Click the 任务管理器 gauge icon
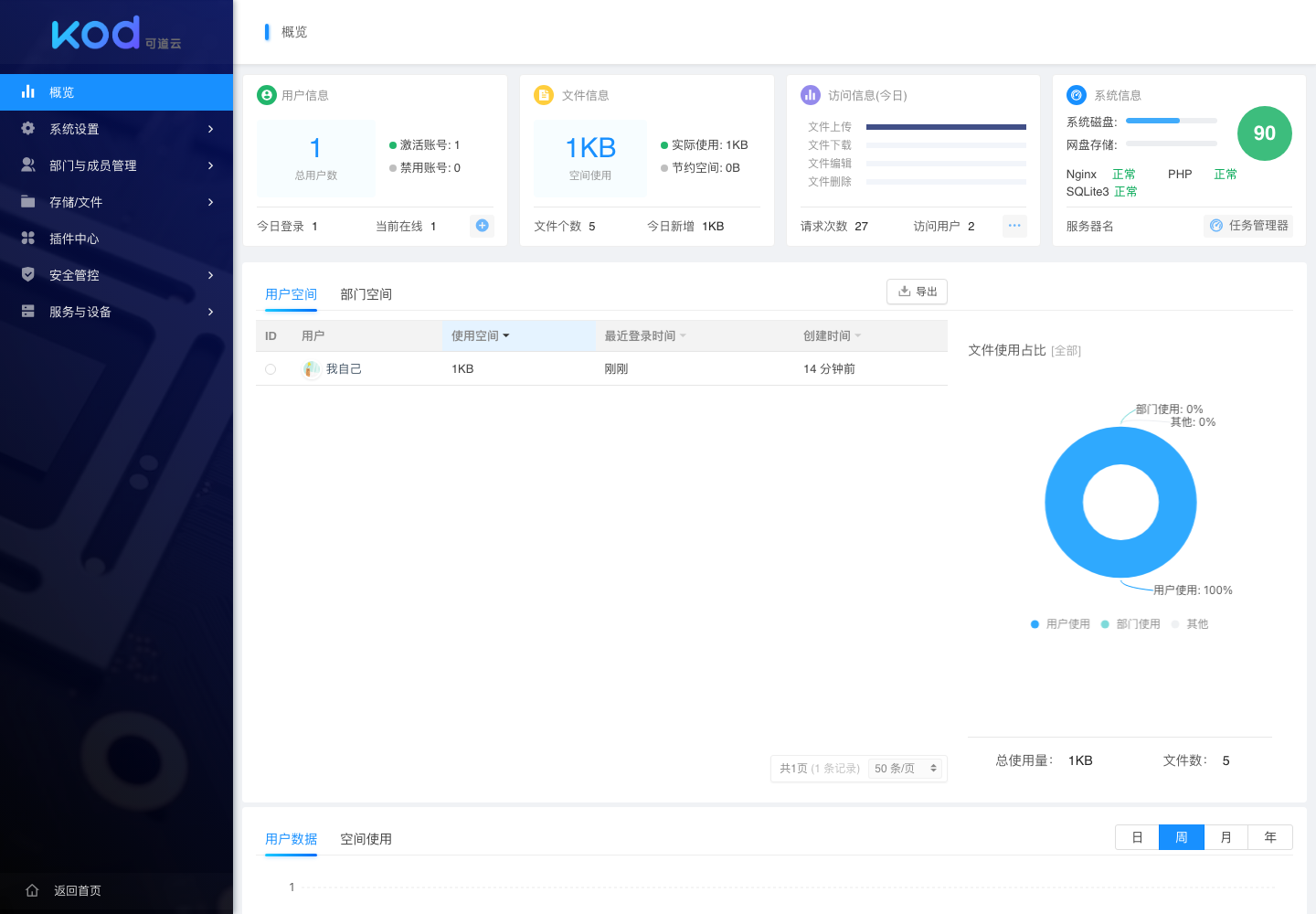 pos(1216,226)
